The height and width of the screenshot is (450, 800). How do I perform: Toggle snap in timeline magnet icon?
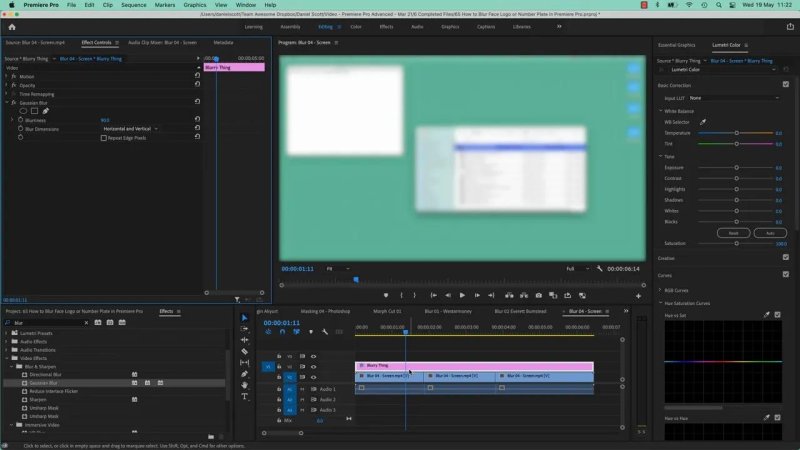click(x=282, y=332)
